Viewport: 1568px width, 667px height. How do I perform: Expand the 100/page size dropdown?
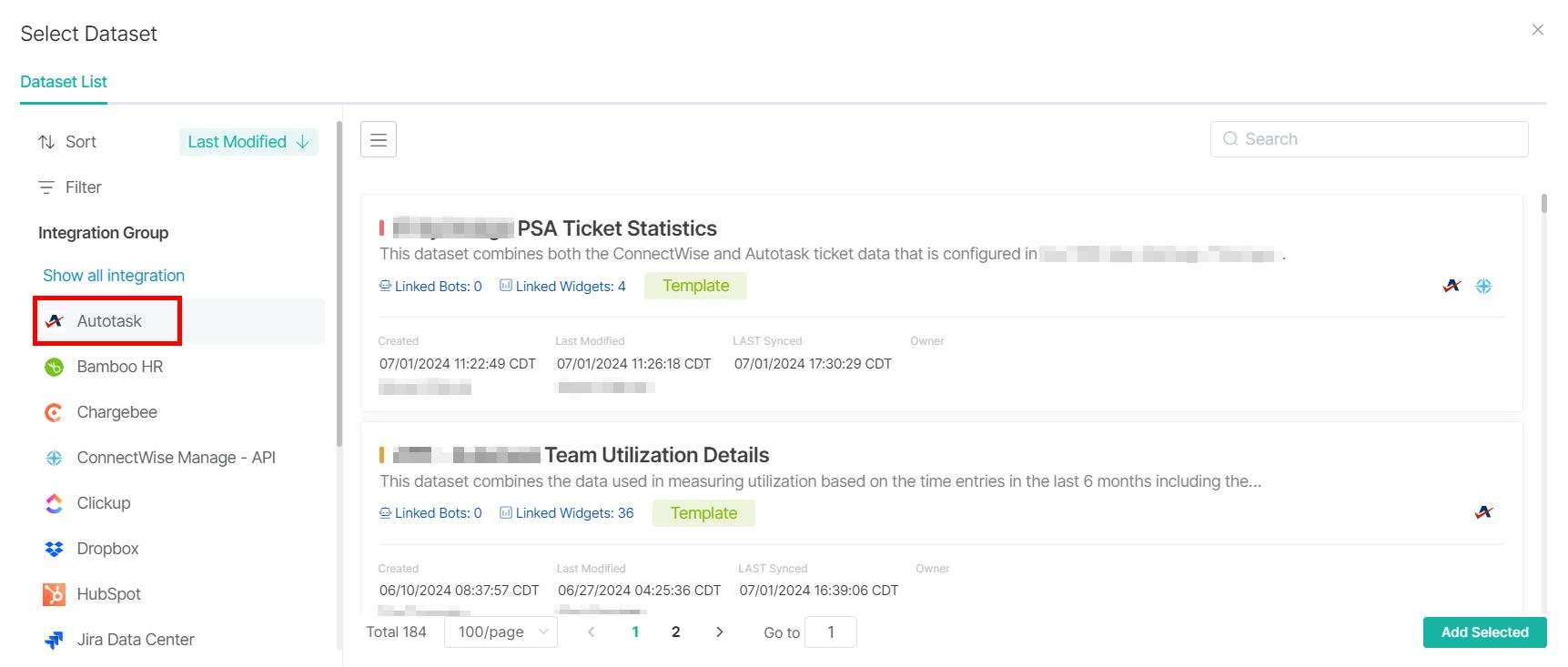click(x=501, y=632)
